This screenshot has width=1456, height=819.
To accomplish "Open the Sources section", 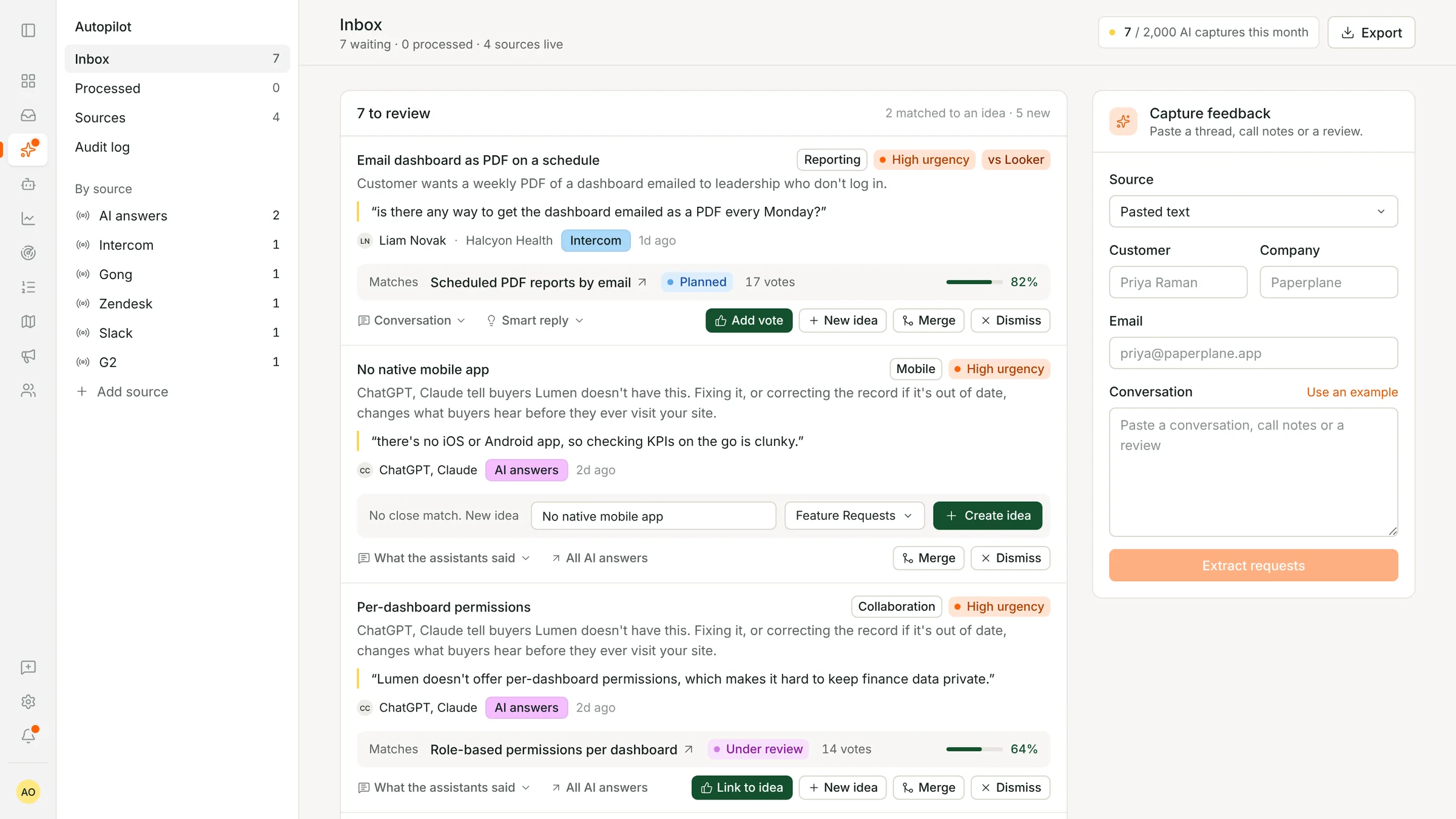I will click(177, 117).
